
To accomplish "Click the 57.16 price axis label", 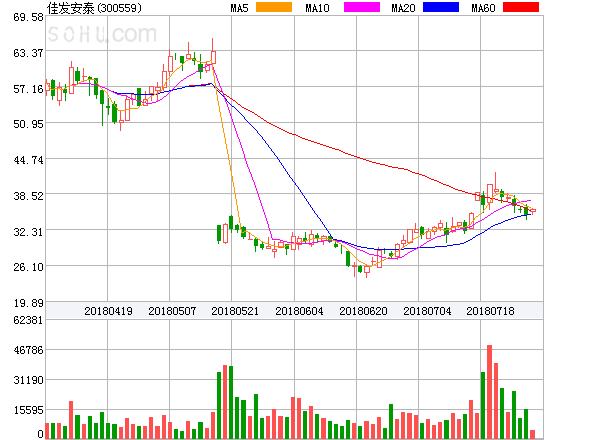I will [x=28, y=90].
